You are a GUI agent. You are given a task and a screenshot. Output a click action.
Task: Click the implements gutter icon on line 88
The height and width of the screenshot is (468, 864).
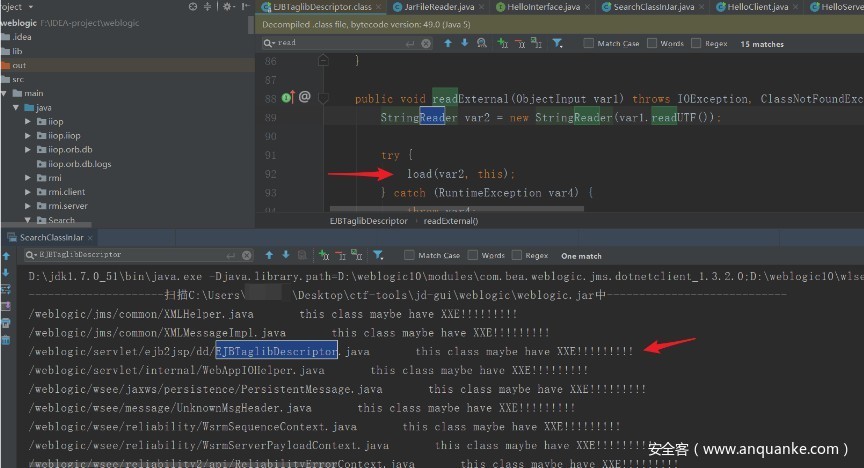[287, 98]
